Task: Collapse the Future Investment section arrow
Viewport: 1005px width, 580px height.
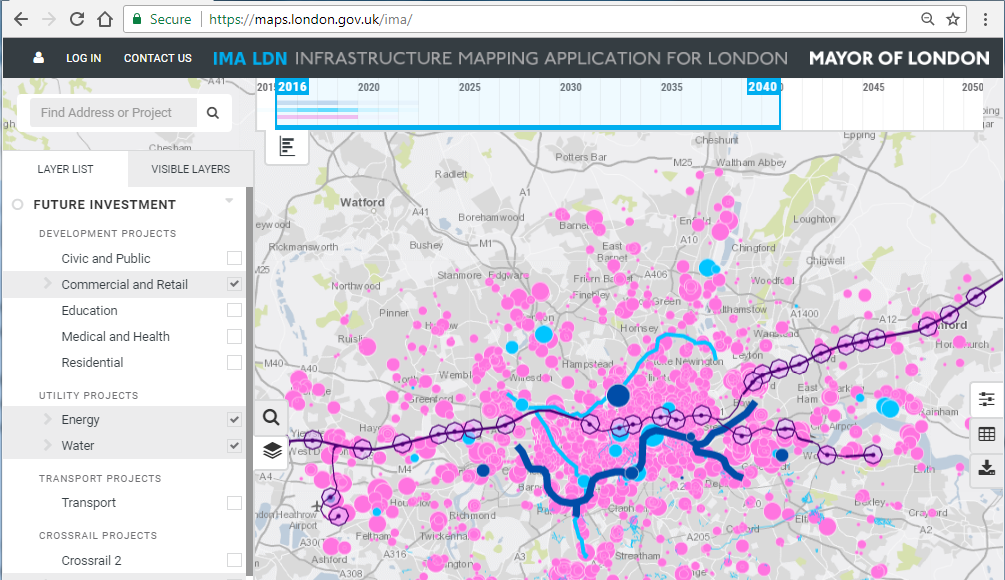Action: pyautogui.click(x=229, y=201)
